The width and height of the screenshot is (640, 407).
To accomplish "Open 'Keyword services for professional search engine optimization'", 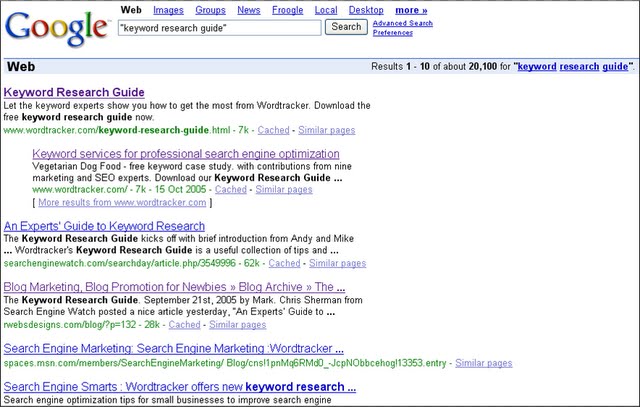I will click(186, 154).
